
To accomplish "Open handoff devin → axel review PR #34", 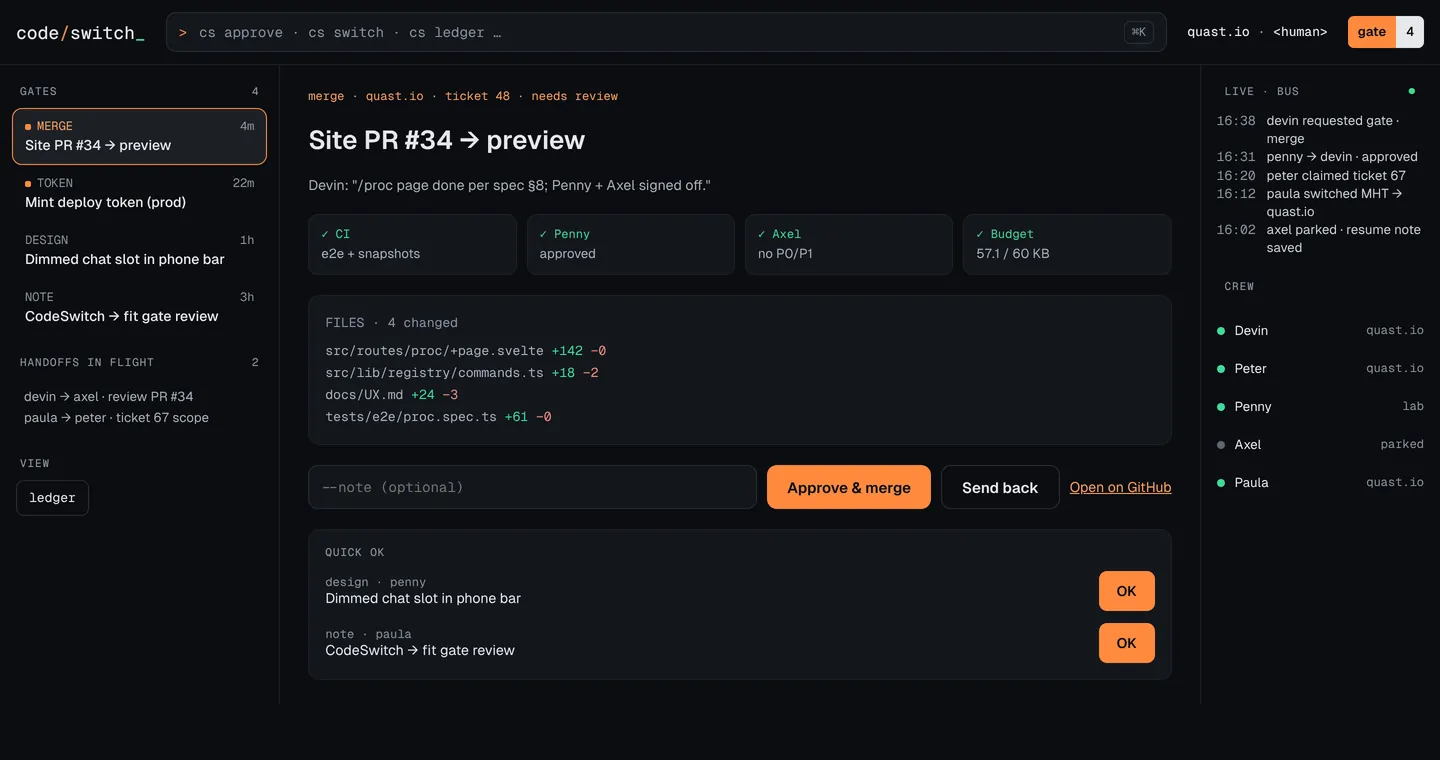I will (x=109, y=397).
